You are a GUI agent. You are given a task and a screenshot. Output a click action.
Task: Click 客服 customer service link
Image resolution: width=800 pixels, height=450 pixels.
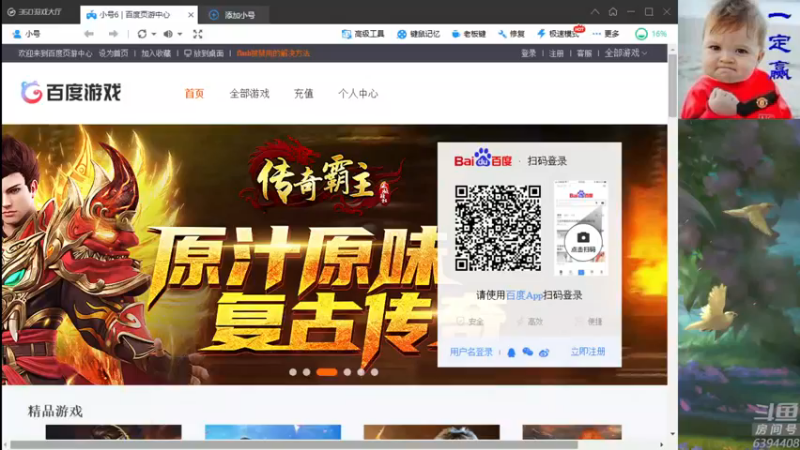(x=584, y=53)
